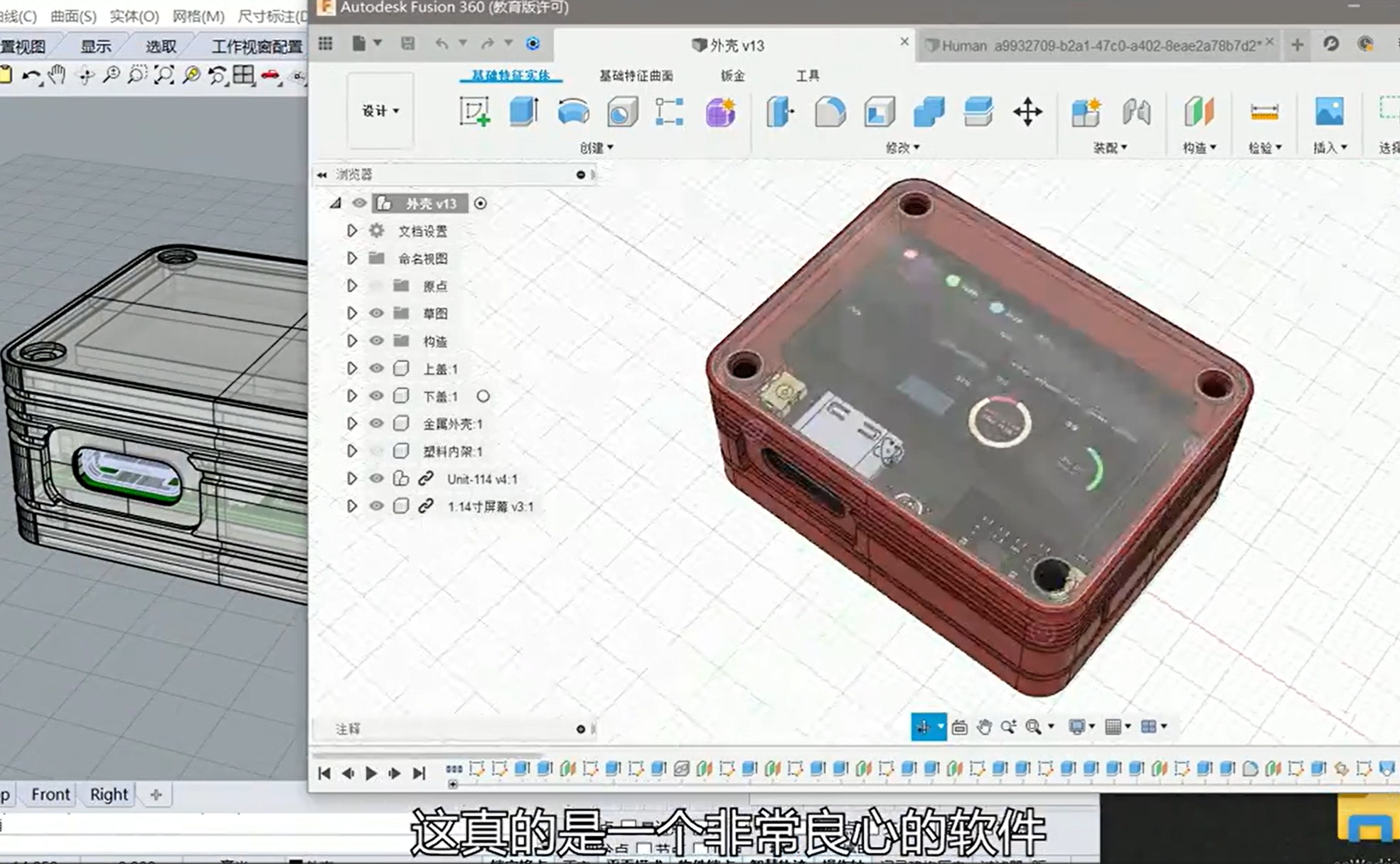Toggle visibility of 金属外壳:1 component
Viewport: 1400px width, 864px height.
point(376,424)
